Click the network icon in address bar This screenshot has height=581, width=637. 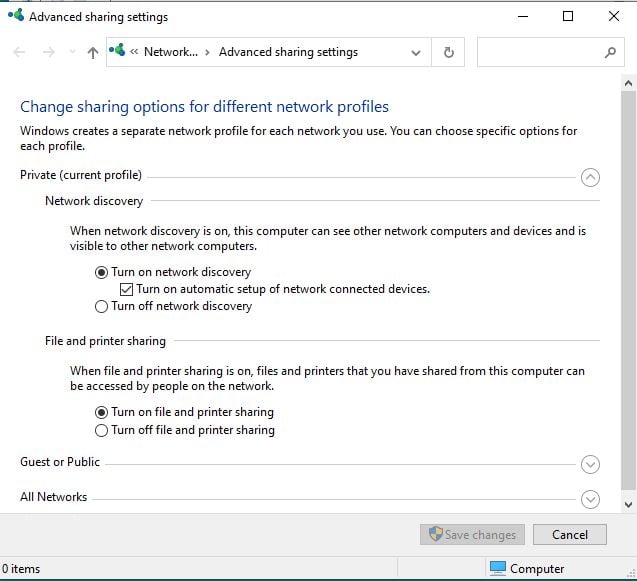117,50
